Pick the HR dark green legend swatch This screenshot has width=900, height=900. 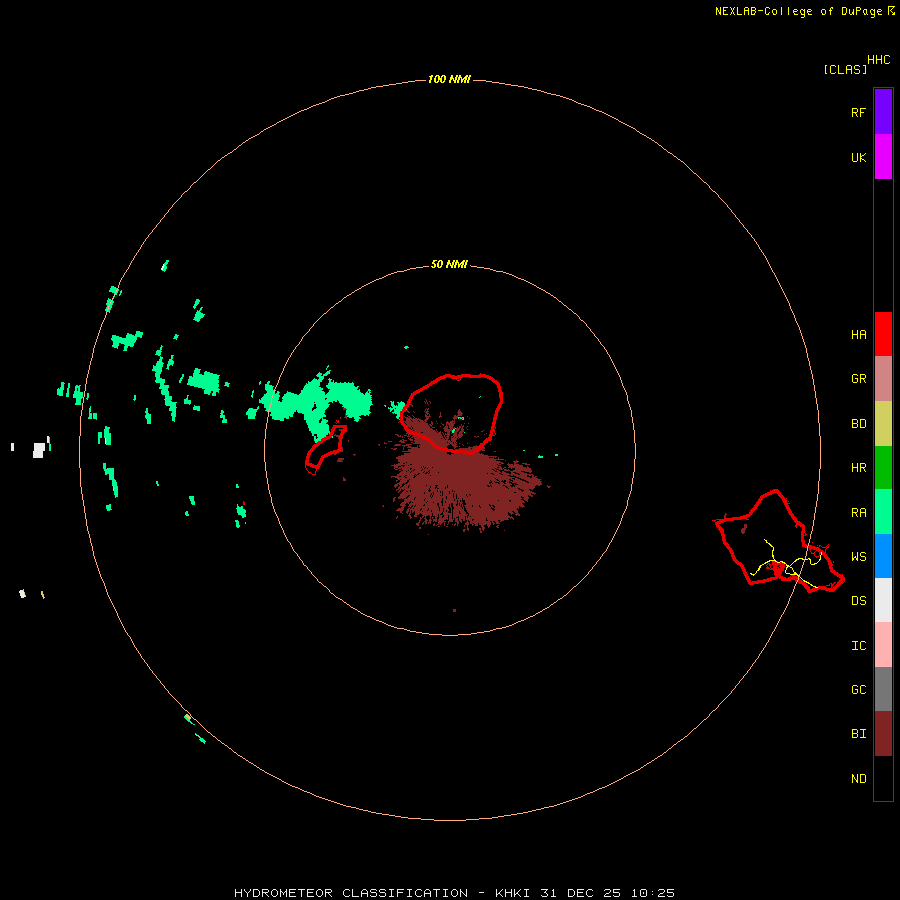pos(883,468)
